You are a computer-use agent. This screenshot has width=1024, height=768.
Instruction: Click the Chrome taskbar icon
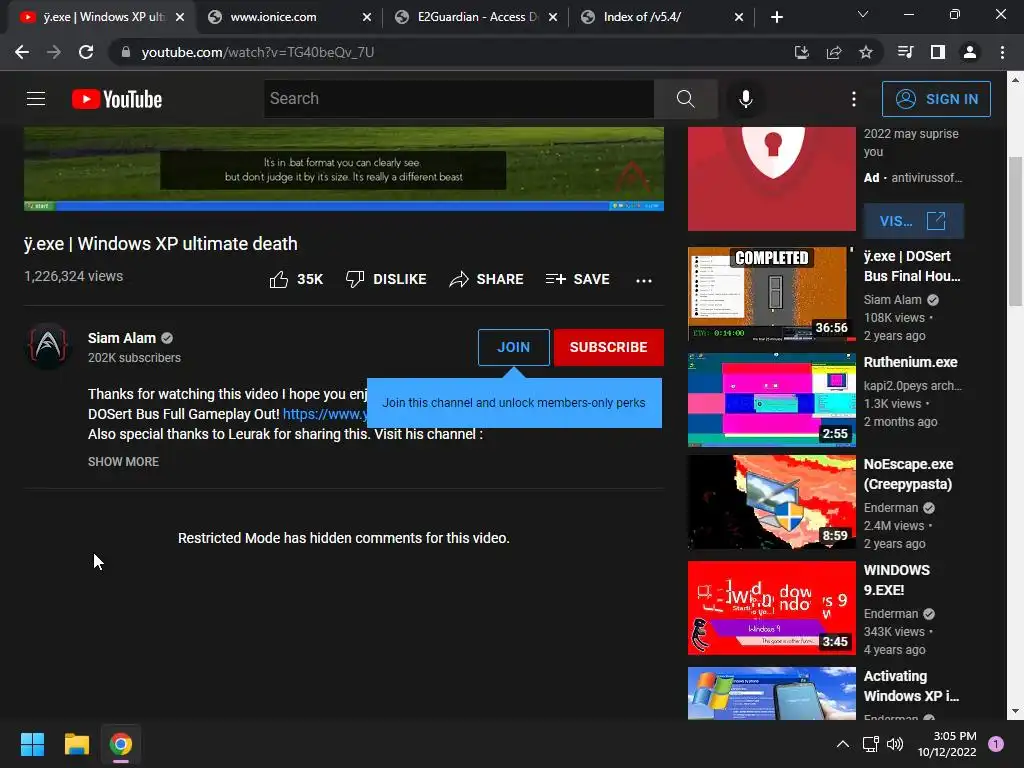click(121, 744)
